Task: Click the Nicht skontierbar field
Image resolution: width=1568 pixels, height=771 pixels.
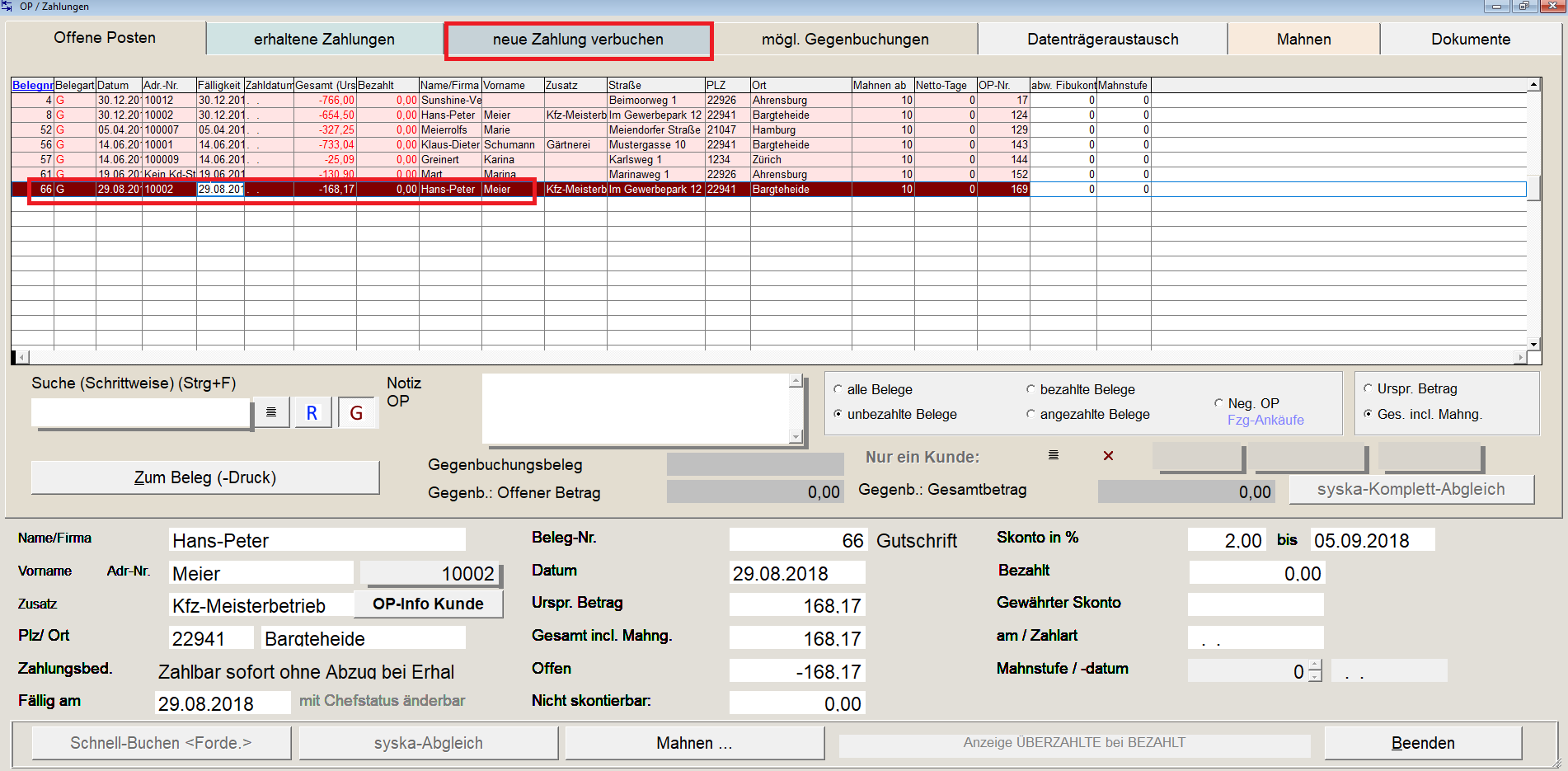Action: (x=797, y=703)
